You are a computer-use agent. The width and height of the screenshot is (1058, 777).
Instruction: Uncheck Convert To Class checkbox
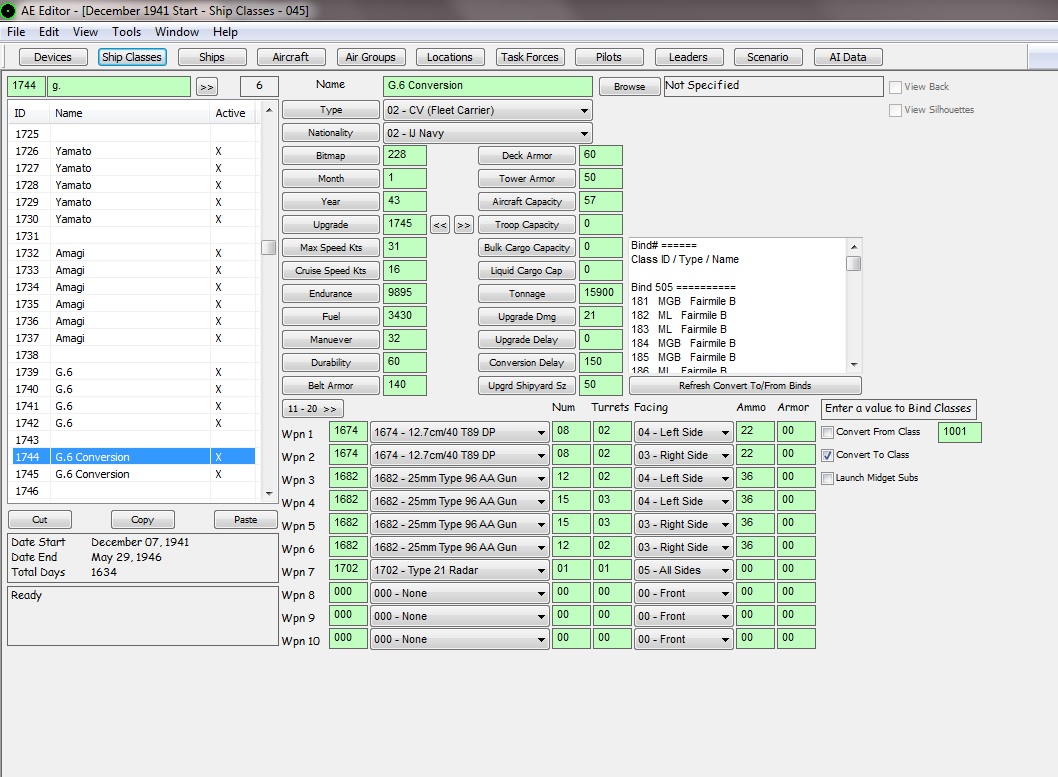click(x=827, y=455)
